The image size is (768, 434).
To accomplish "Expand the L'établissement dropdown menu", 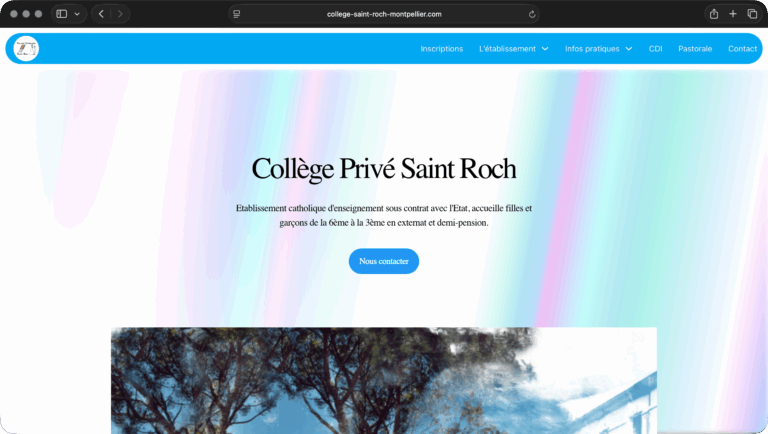I will [513, 48].
